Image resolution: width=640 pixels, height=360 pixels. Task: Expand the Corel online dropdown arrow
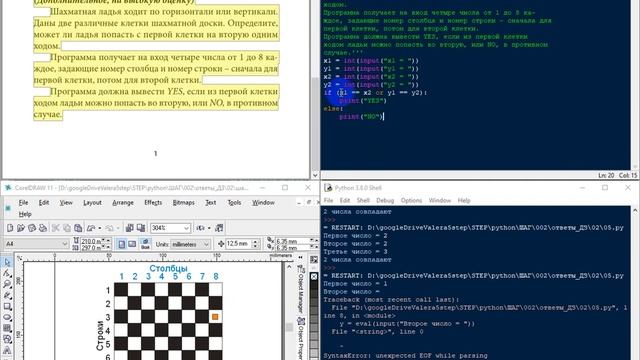209,228
